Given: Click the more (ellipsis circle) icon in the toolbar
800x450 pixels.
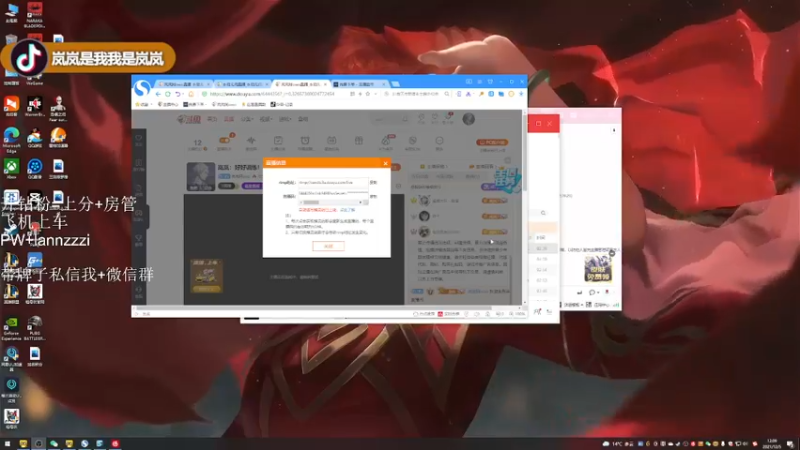Looking at the screenshot, I should [439, 141].
